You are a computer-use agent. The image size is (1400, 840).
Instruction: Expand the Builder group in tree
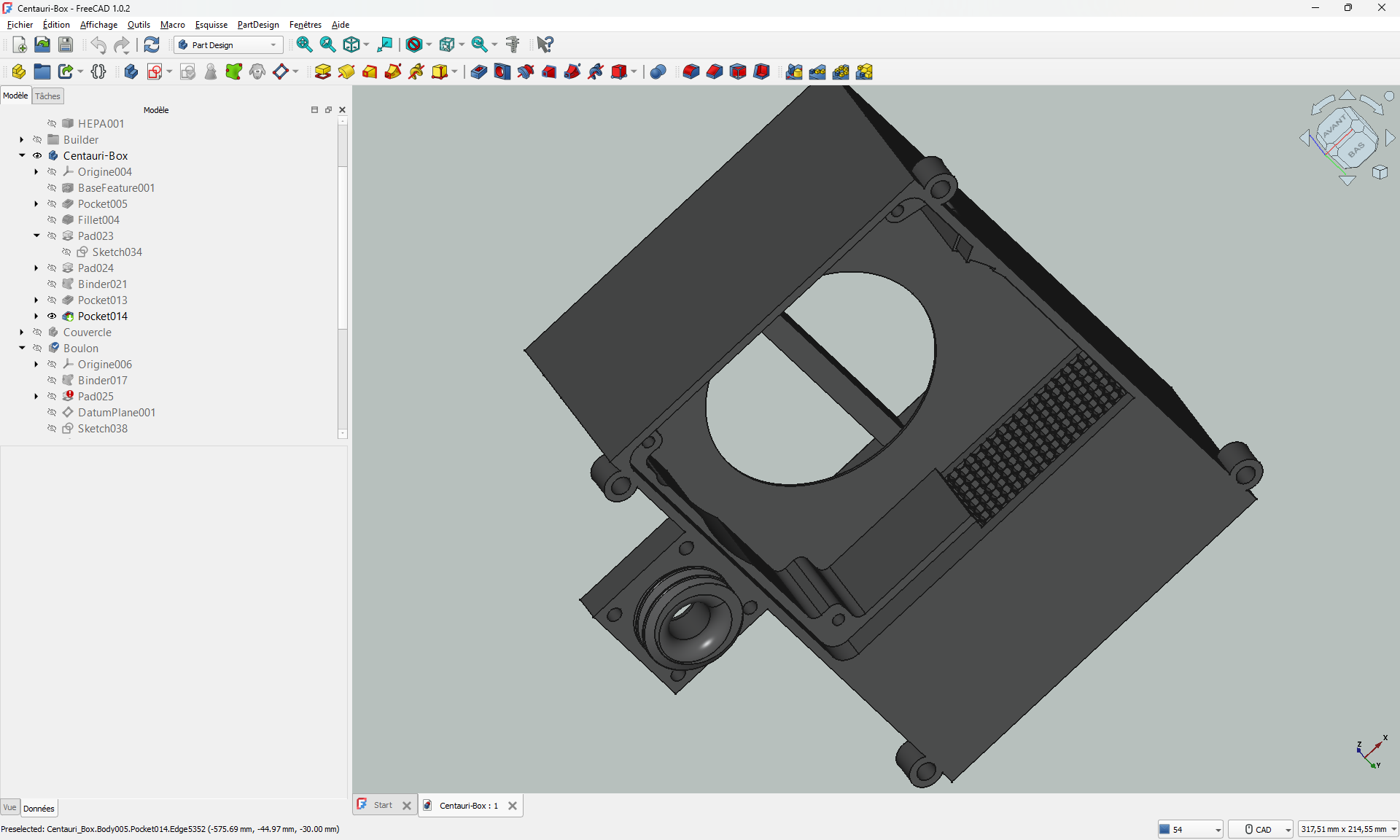point(22,140)
